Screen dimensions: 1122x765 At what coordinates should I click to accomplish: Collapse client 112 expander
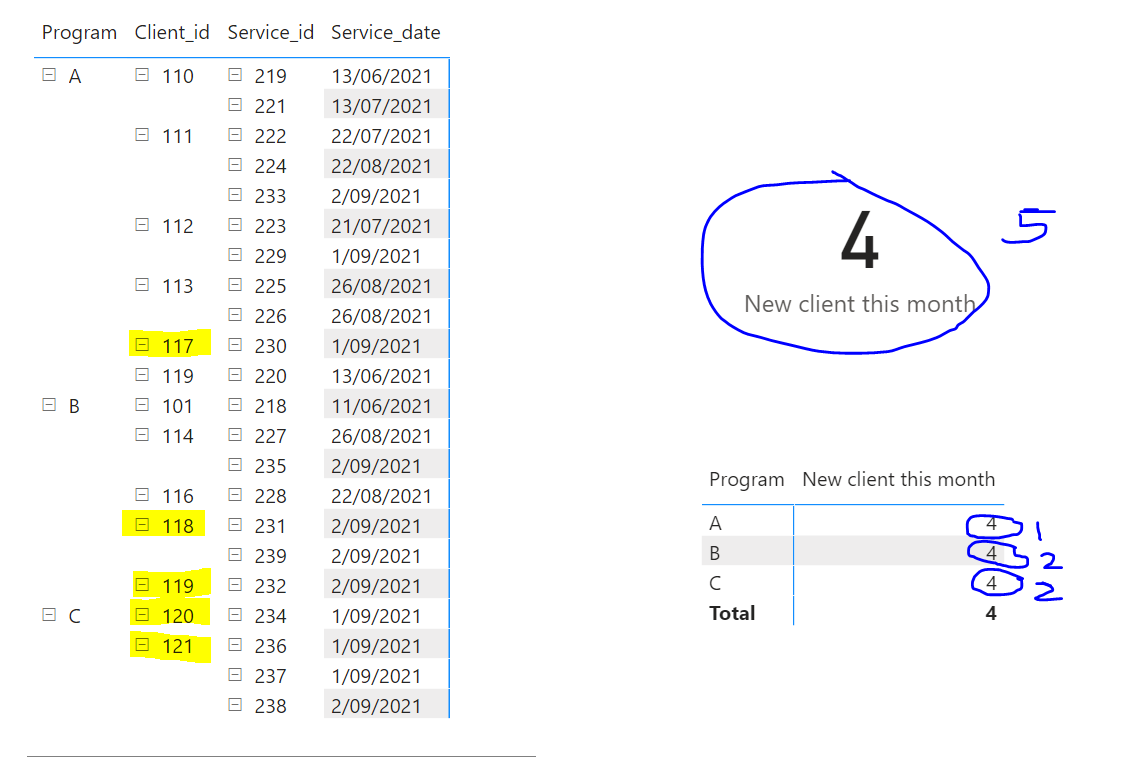point(142,225)
